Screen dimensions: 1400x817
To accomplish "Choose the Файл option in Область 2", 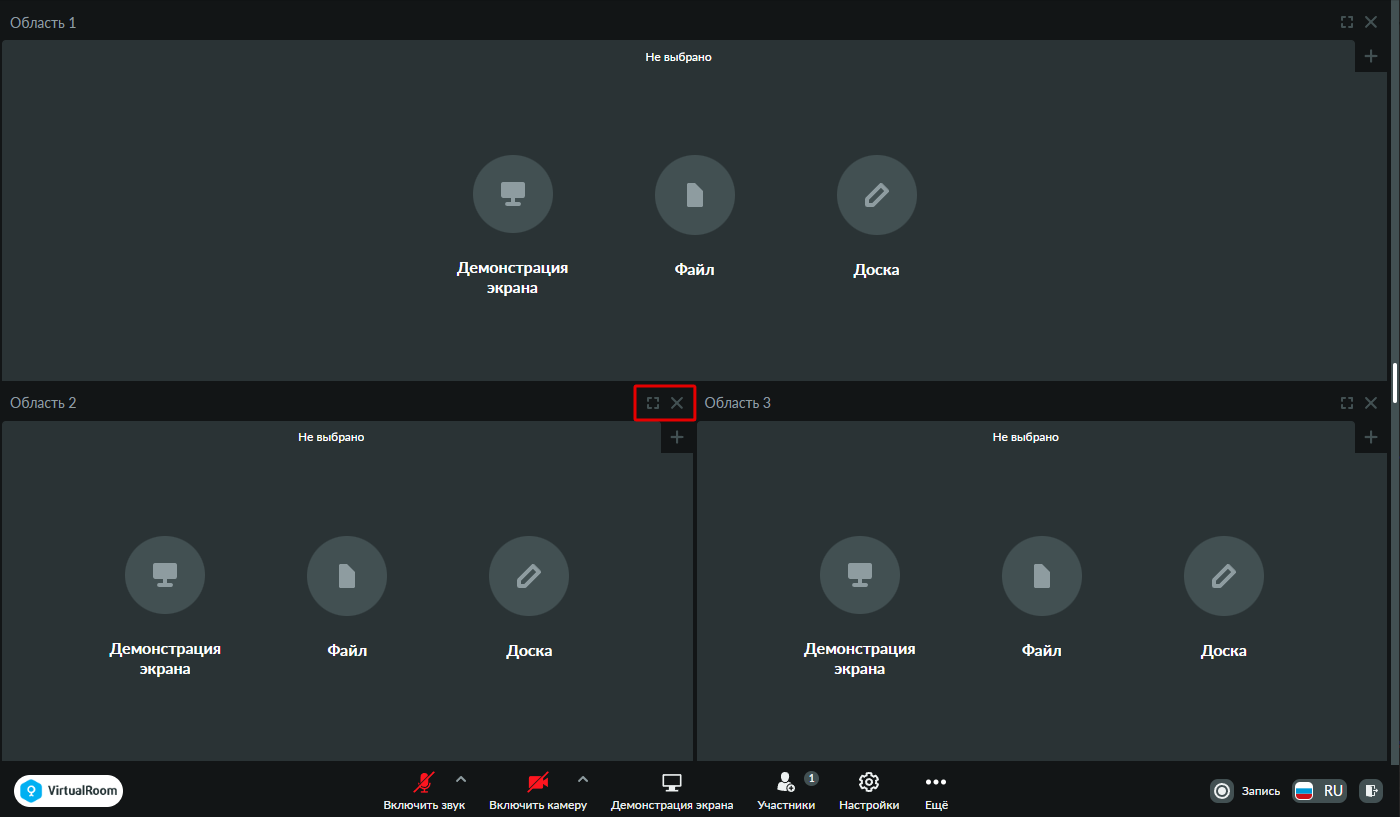I will click(347, 576).
